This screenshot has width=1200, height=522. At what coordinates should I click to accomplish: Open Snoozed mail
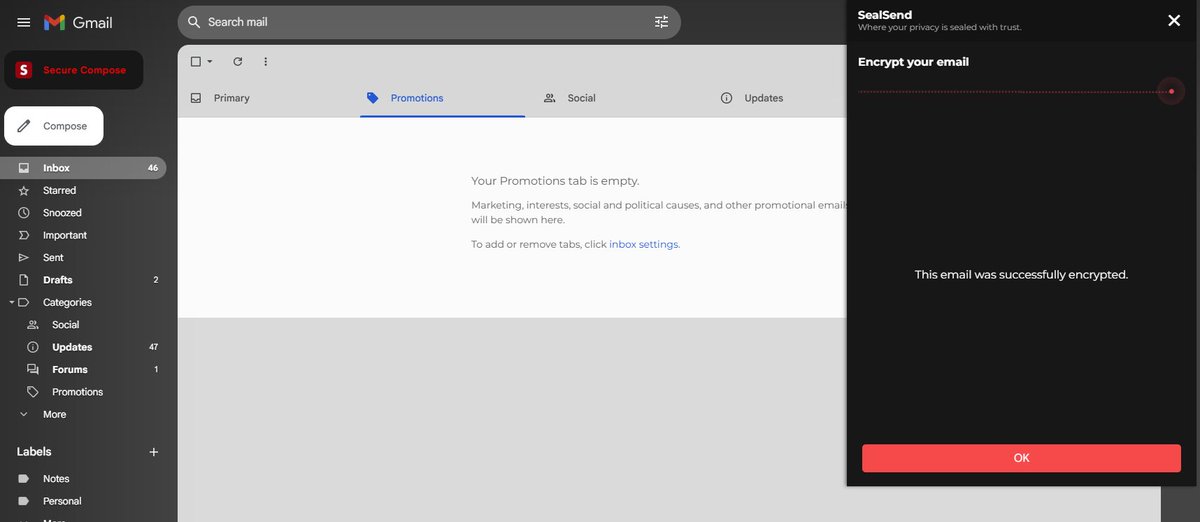(83, 213)
